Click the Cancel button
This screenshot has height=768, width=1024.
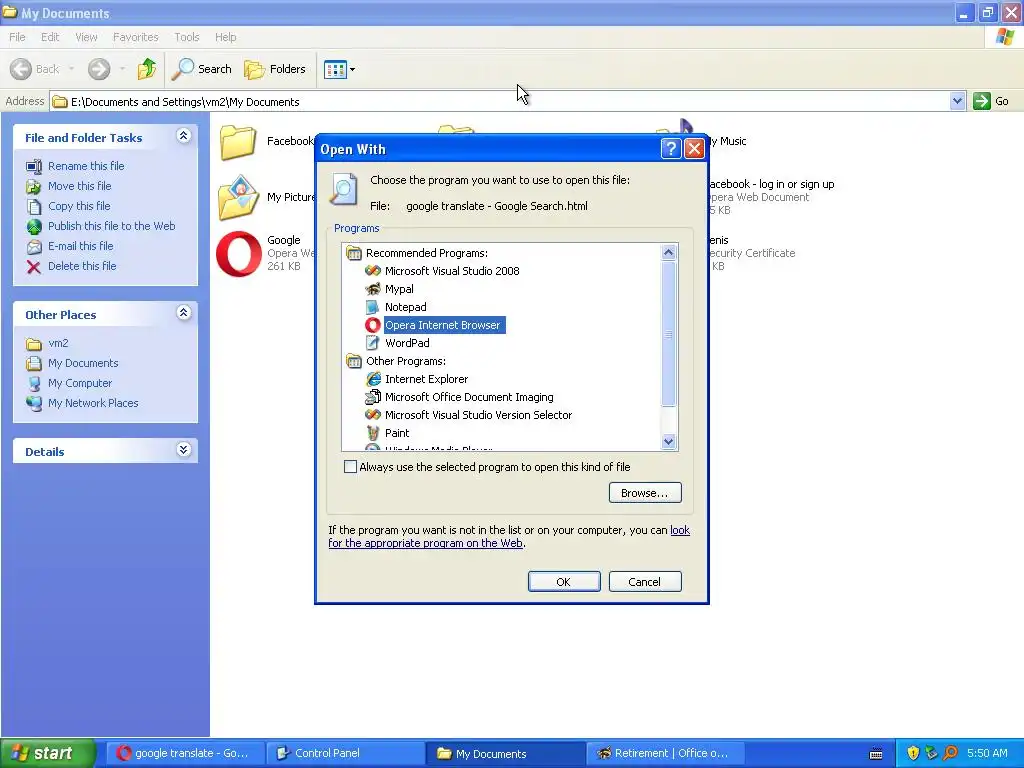(x=645, y=582)
